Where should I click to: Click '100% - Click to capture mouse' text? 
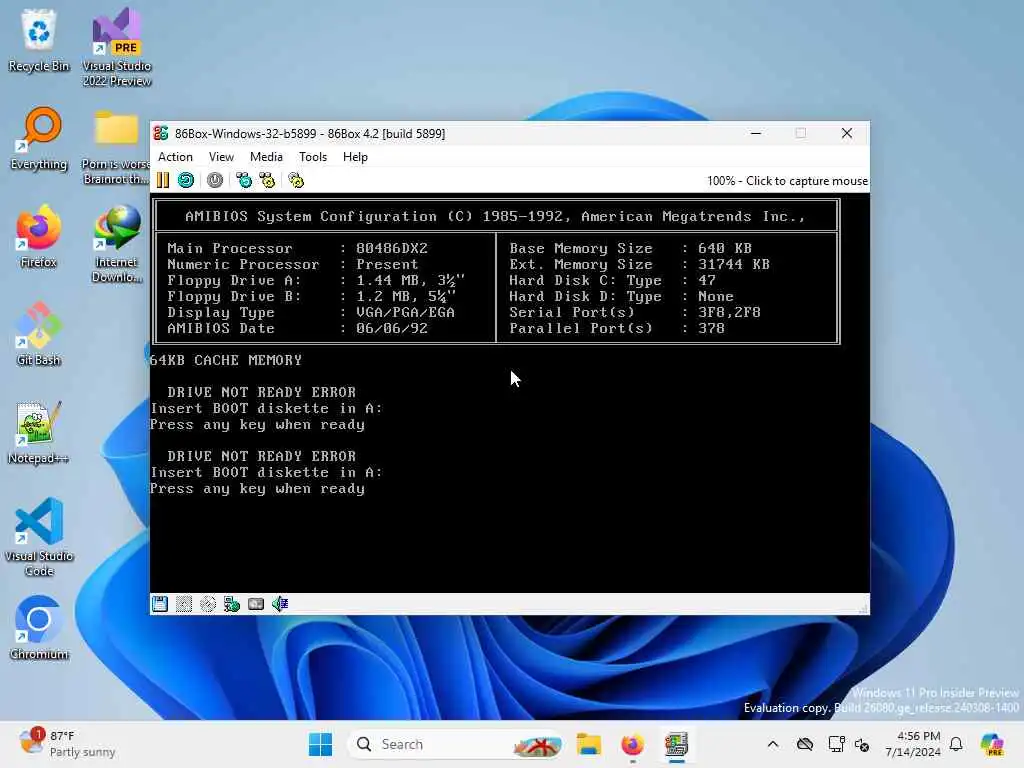coord(787,181)
